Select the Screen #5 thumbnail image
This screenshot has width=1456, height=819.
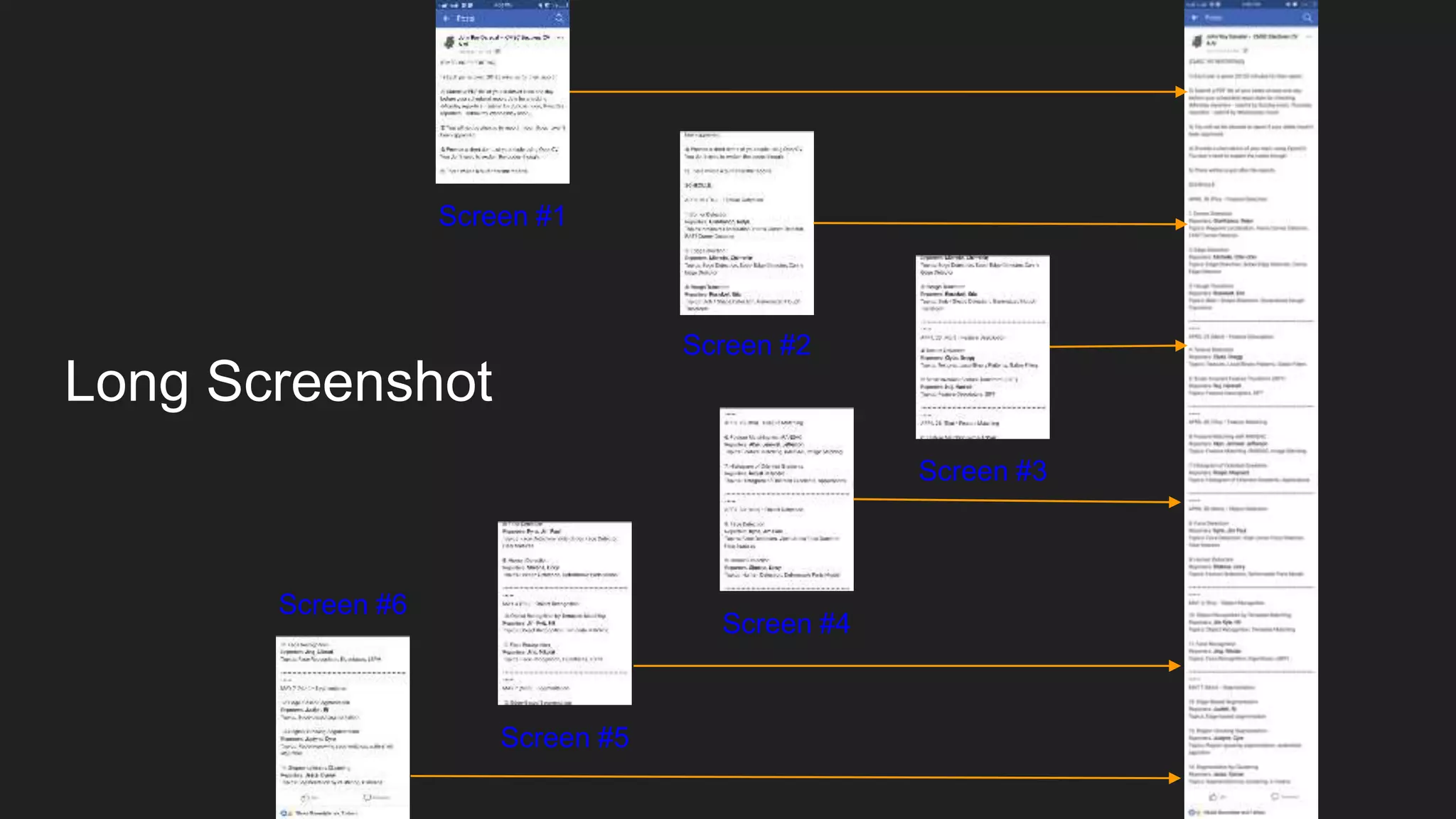(564, 614)
